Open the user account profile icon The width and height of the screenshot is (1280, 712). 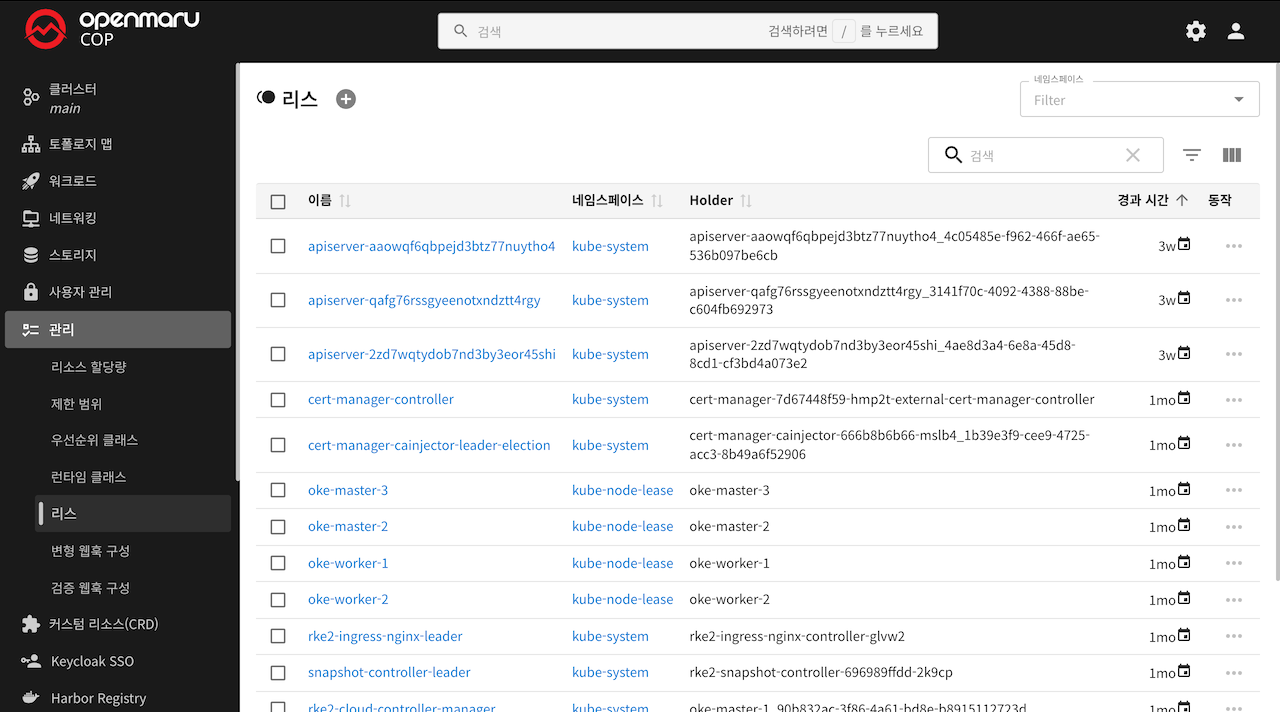[1236, 31]
